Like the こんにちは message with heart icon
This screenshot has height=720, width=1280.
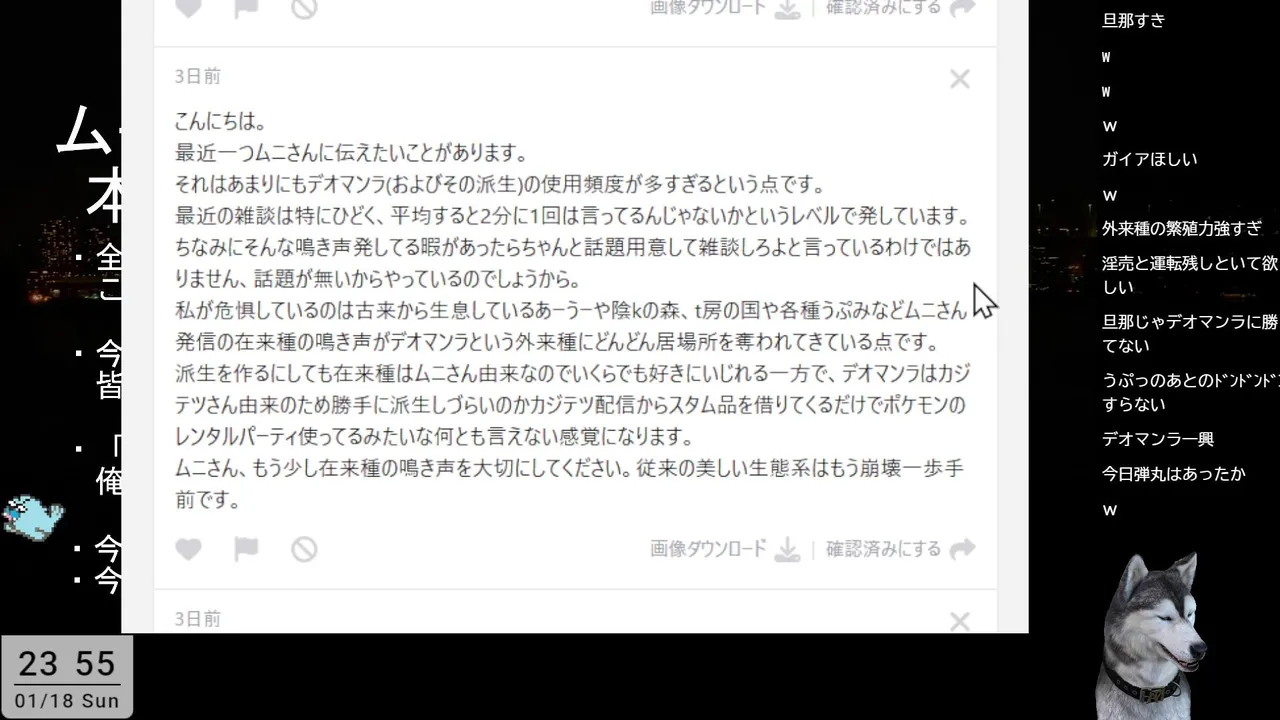tap(188, 549)
